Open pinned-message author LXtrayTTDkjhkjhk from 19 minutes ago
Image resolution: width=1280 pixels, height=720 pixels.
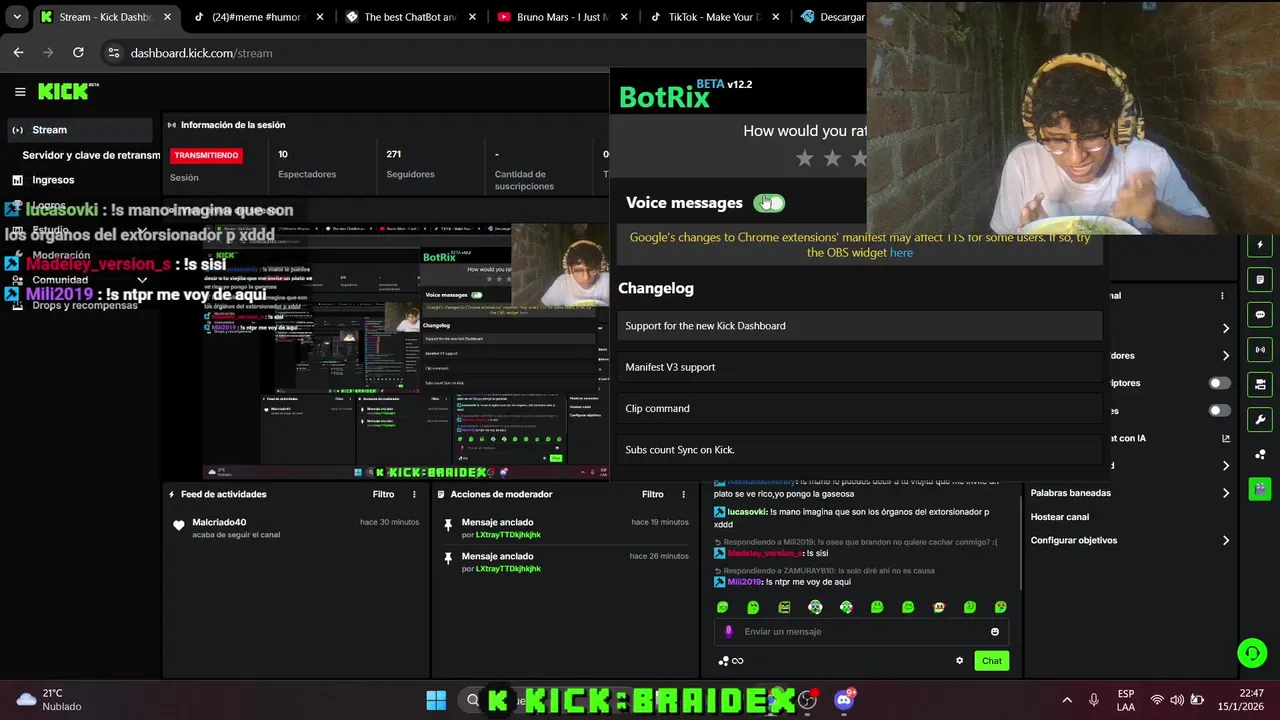508,535
